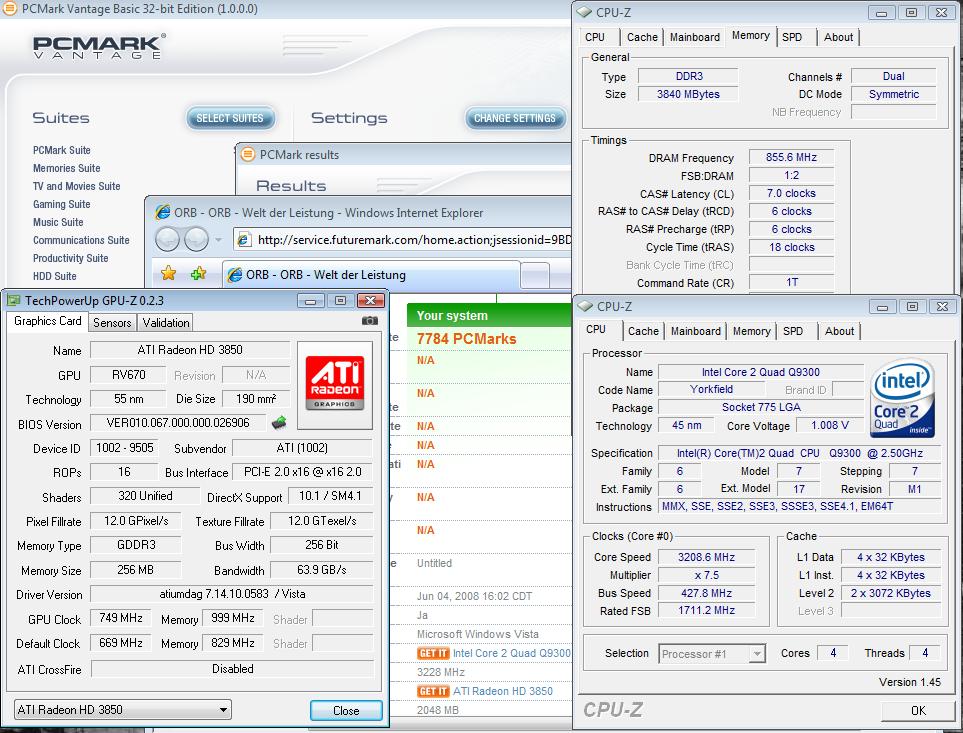Viewport: 963px width, 733px height.
Task: Minimize the GPU-Z window
Action: click(x=311, y=300)
